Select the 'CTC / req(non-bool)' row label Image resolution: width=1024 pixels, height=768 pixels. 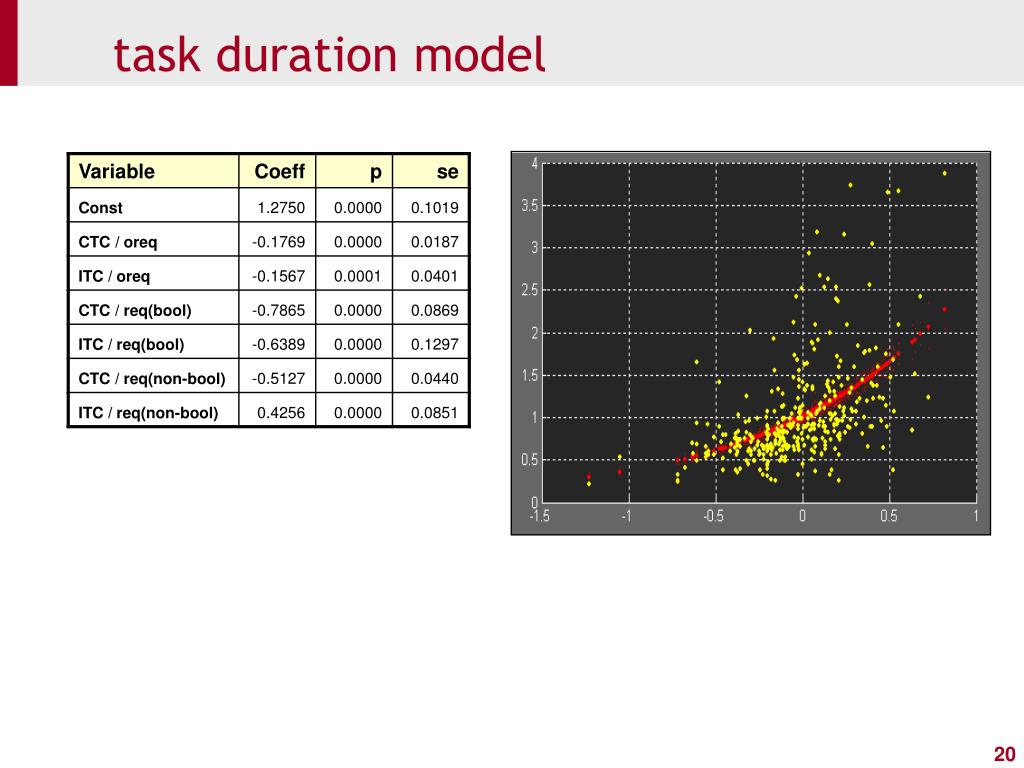click(152, 379)
